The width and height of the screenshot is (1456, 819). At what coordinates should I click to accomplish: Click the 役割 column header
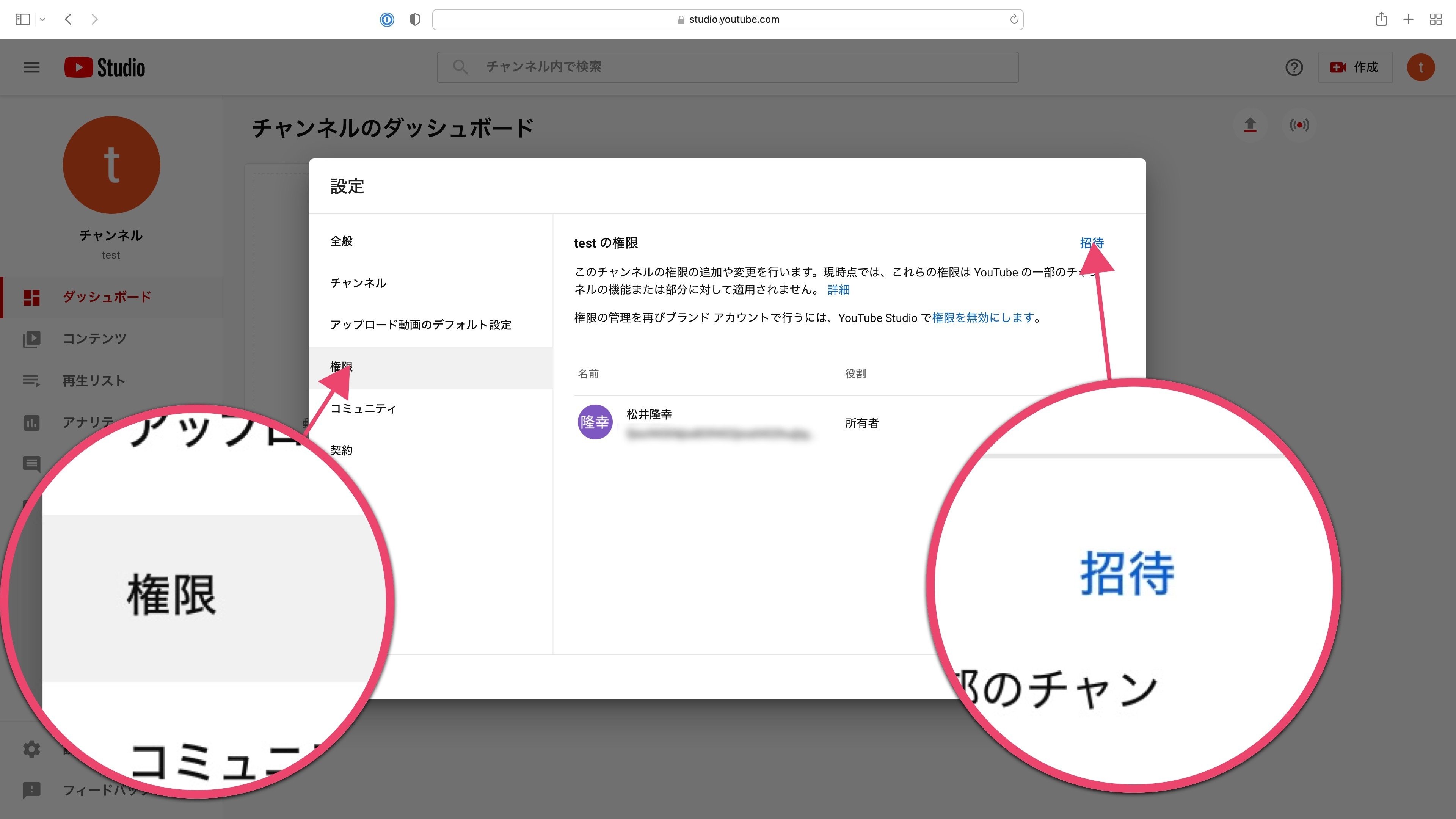[x=855, y=373]
